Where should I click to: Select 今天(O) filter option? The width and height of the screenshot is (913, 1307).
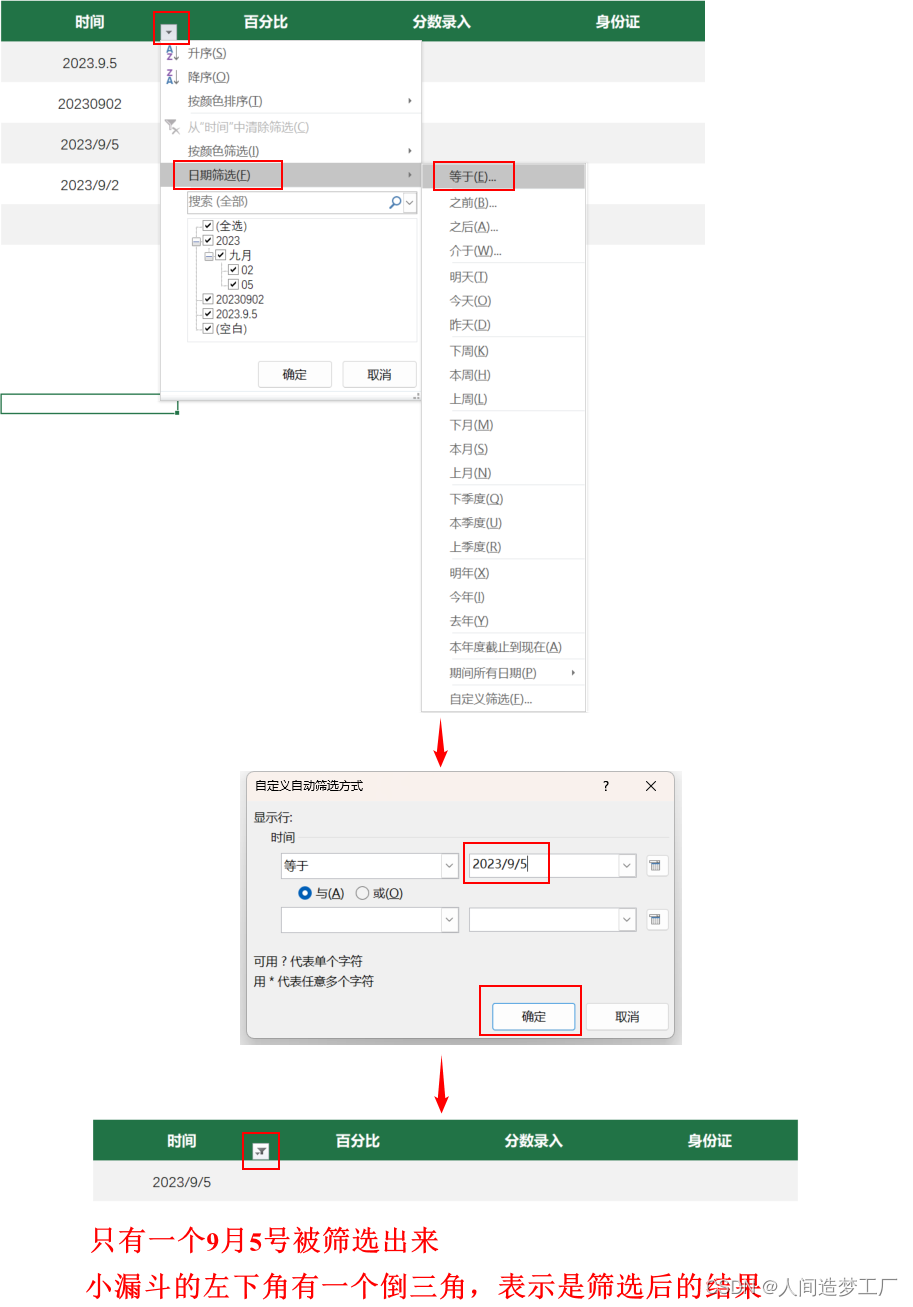click(503, 301)
